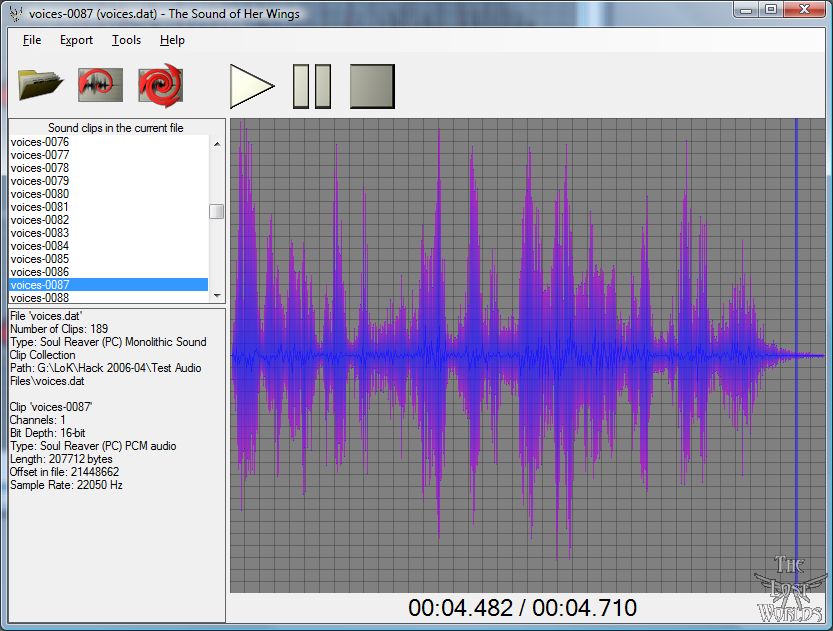Click the 'Offset in file: 21448662' text

[x=64, y=472]
